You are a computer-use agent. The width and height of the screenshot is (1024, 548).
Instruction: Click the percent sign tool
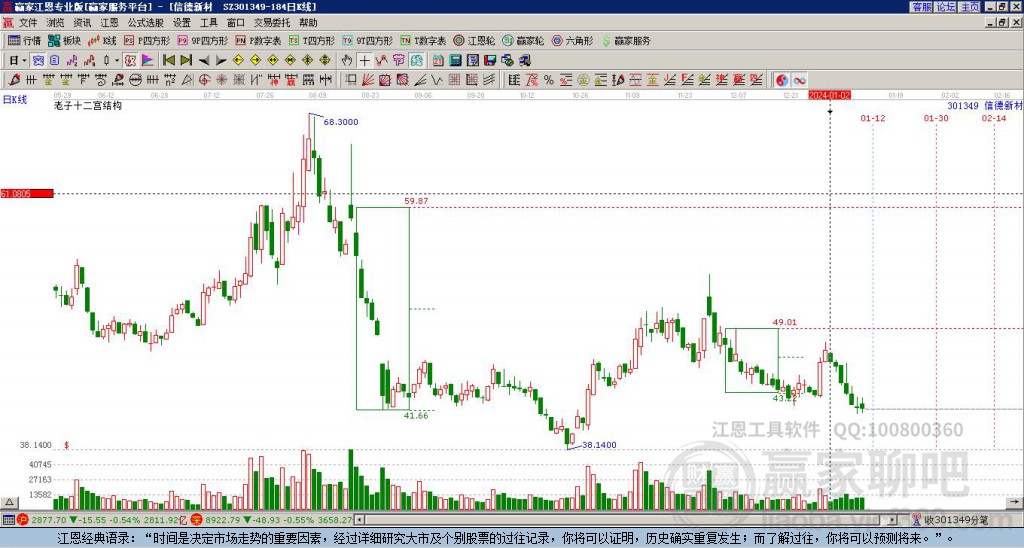click(x=549, y=80)
